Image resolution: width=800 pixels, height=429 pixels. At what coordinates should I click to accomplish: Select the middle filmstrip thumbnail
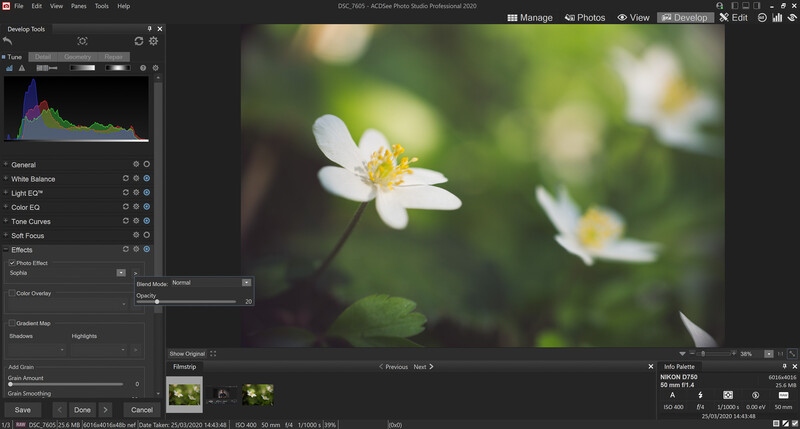tap(222, 395)
